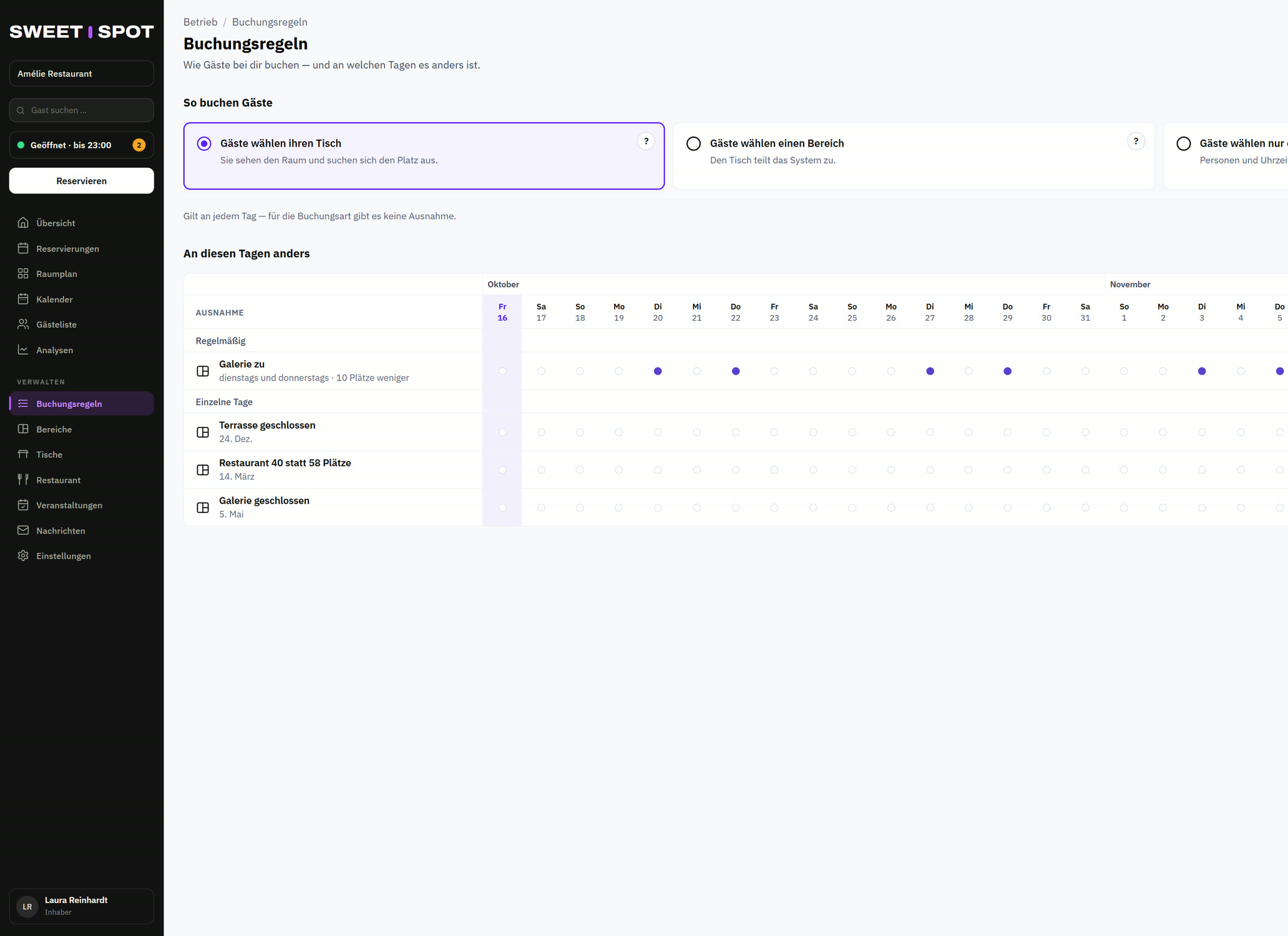Toggle Galerie zu dot for Do 22
The image size is (1288, 936).
pos(736,371)
